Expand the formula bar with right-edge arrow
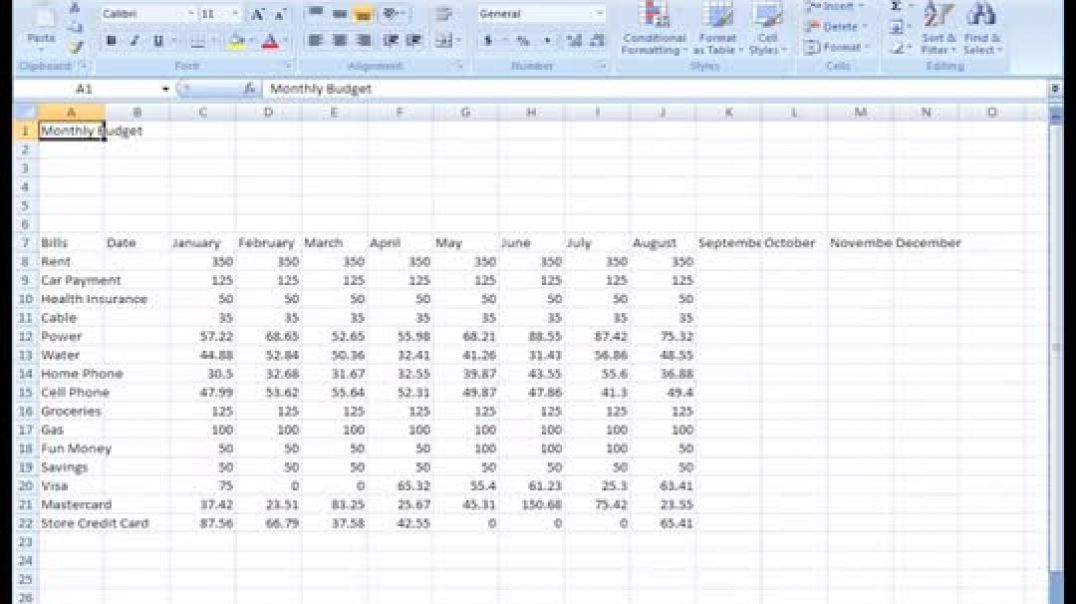This screenshot has height=604, width=1076. click(x=1055, y=89)
